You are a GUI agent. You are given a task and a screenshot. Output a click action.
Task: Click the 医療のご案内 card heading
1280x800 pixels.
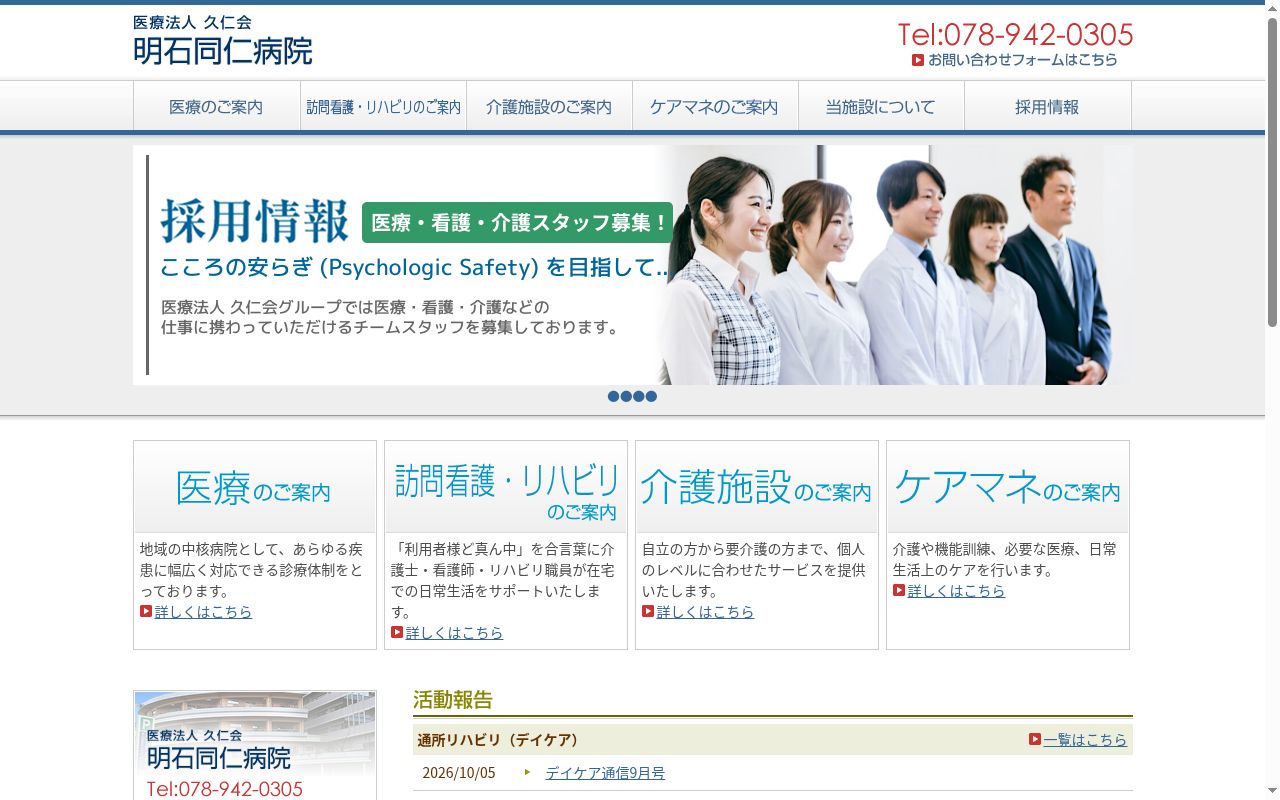point(255,488)
